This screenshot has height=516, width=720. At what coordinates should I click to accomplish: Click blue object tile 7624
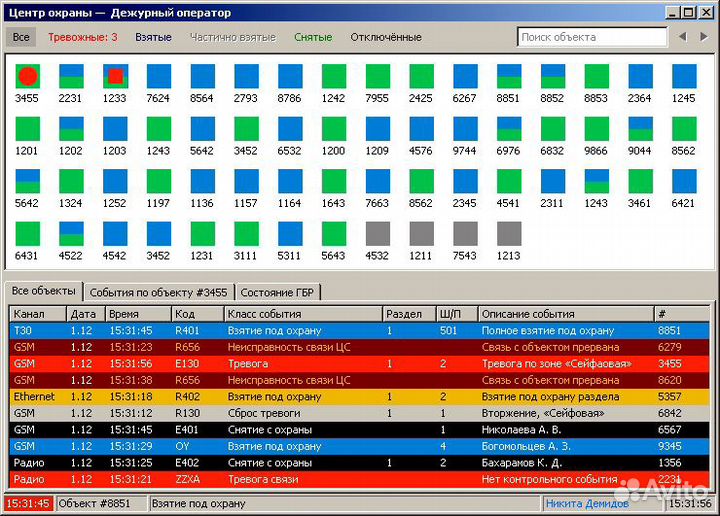point(159,77)
